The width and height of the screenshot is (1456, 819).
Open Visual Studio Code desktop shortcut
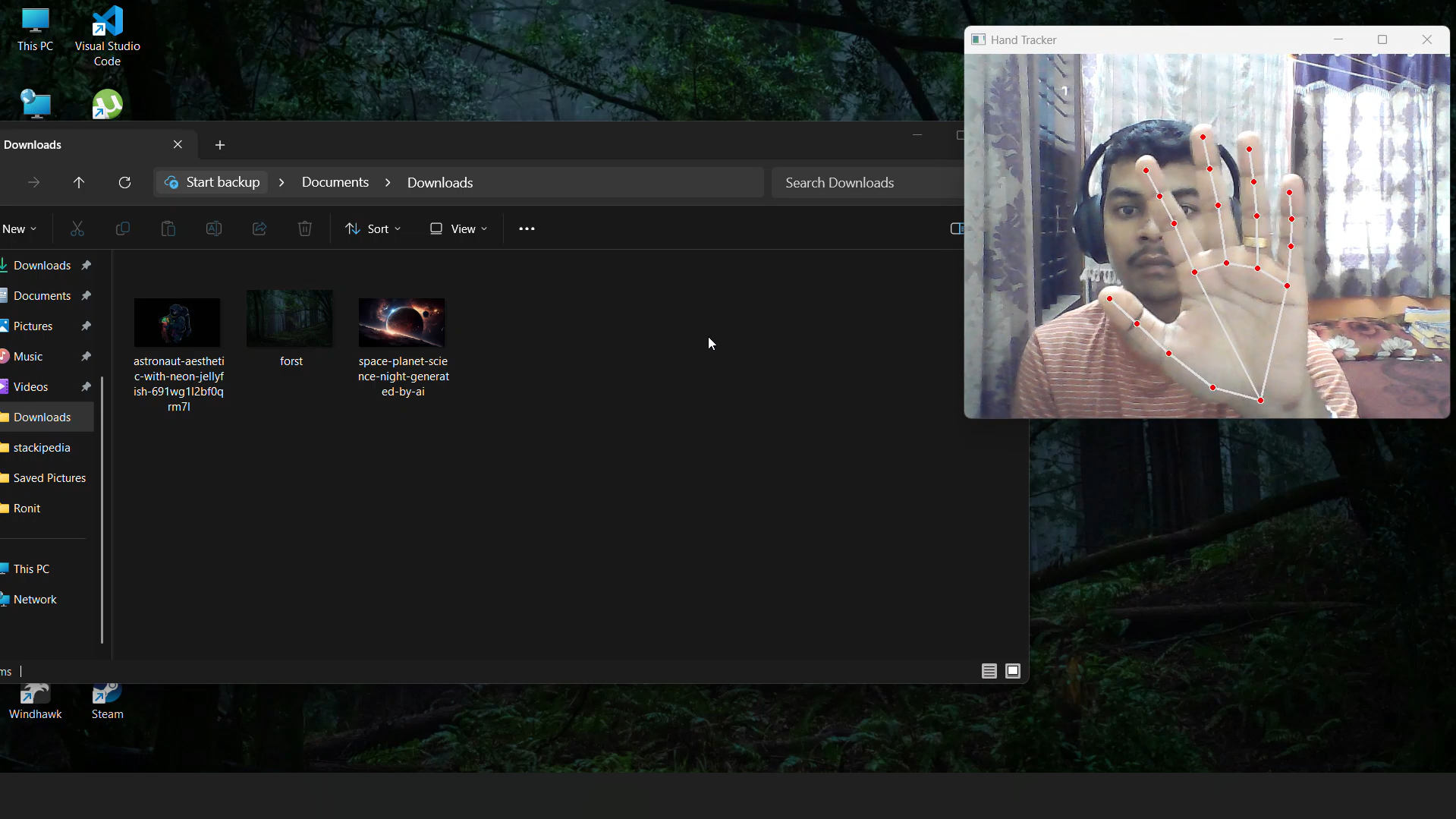[107, 36]
